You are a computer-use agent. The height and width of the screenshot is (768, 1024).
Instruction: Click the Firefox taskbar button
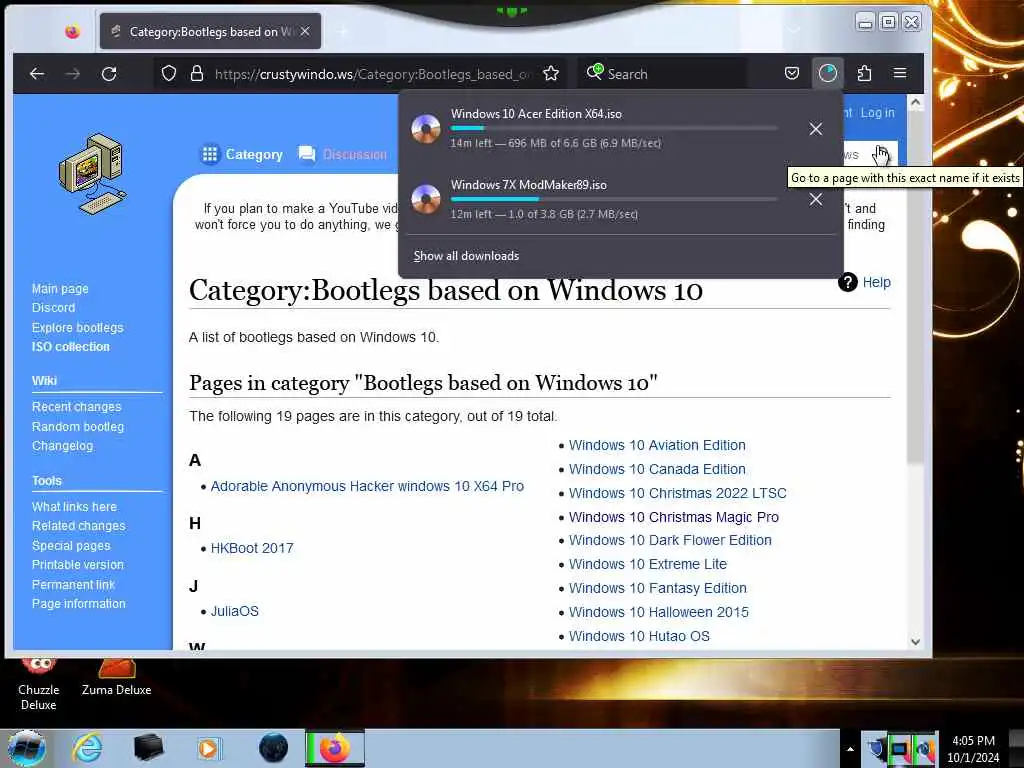pyautogui.click(x=334, y=748)
